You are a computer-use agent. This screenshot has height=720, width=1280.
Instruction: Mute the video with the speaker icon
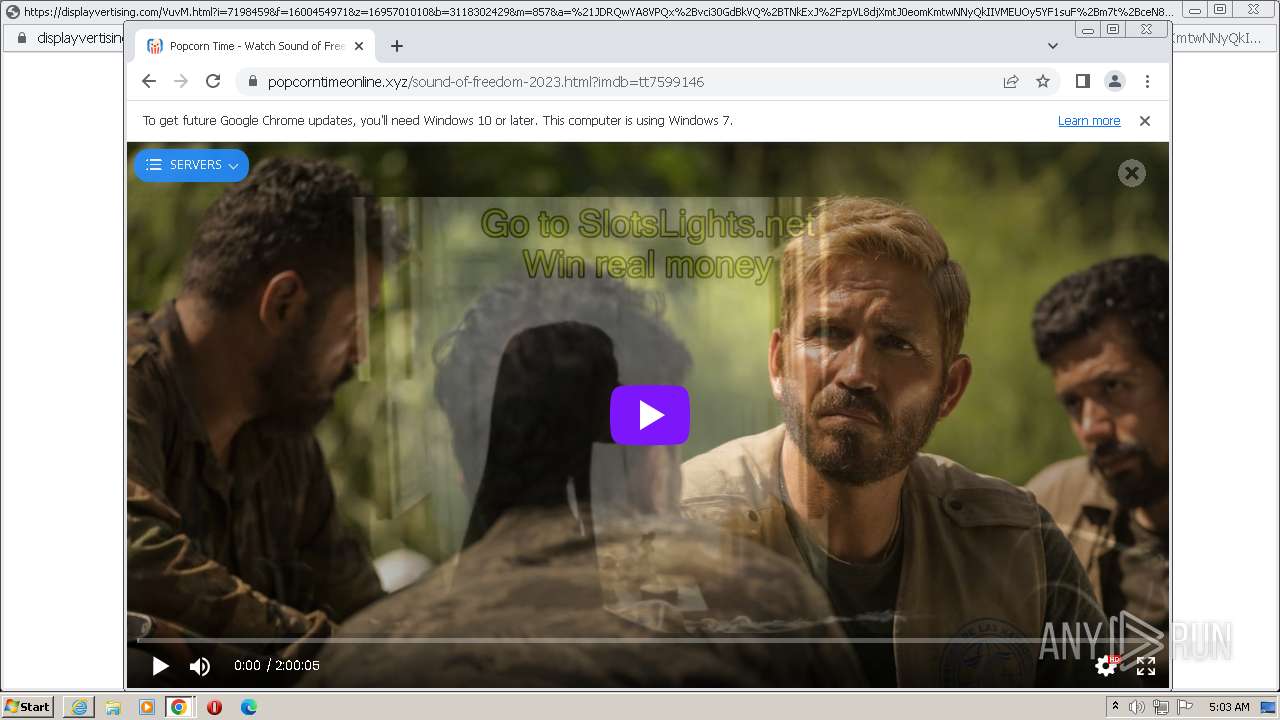(200, 666)
